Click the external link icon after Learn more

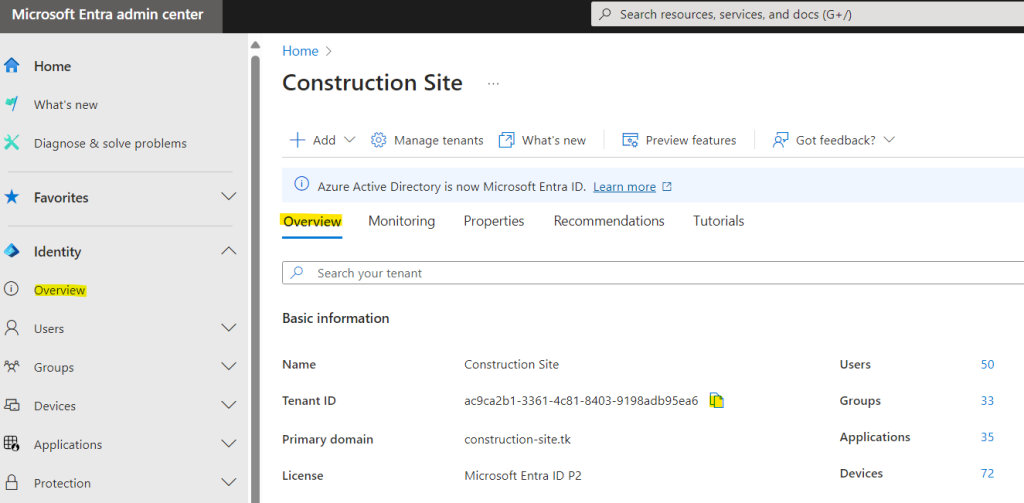pos(667,187)
